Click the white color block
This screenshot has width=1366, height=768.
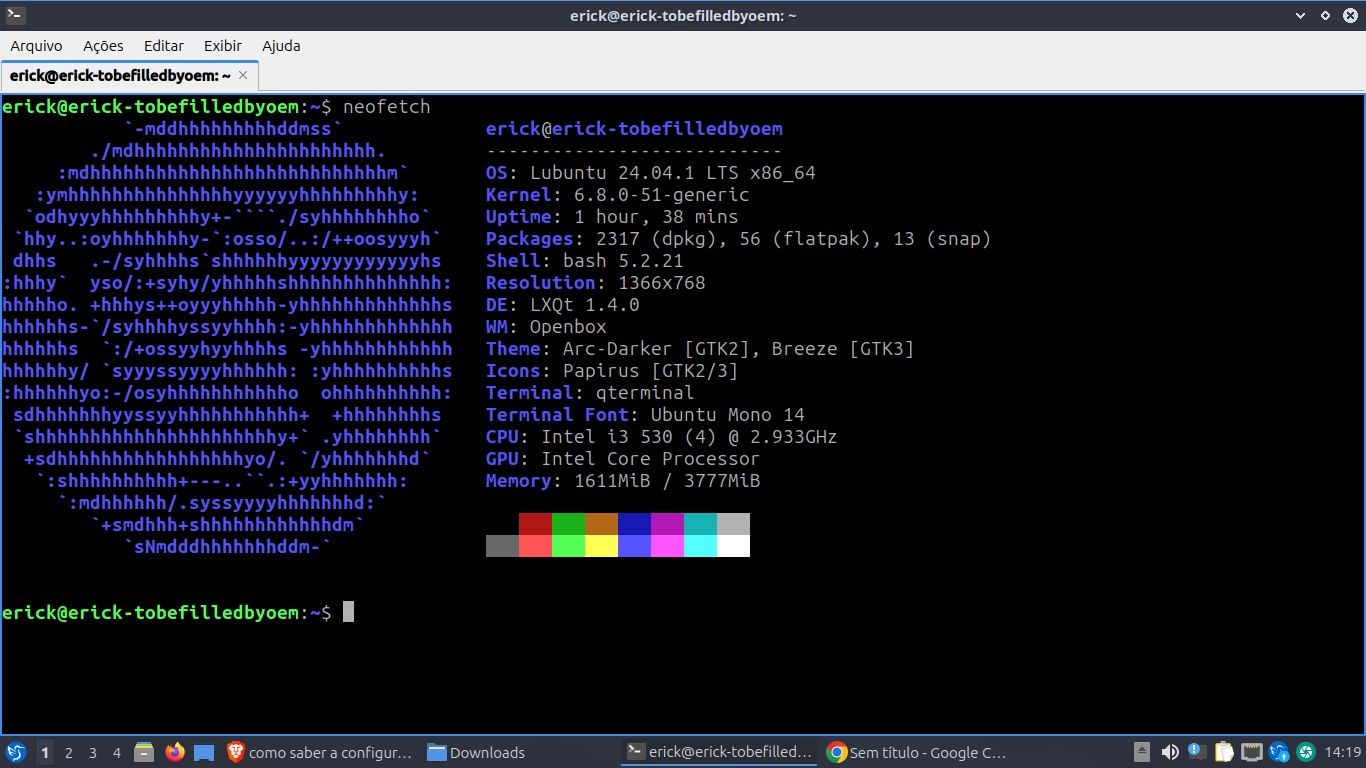tap(733, 546)
